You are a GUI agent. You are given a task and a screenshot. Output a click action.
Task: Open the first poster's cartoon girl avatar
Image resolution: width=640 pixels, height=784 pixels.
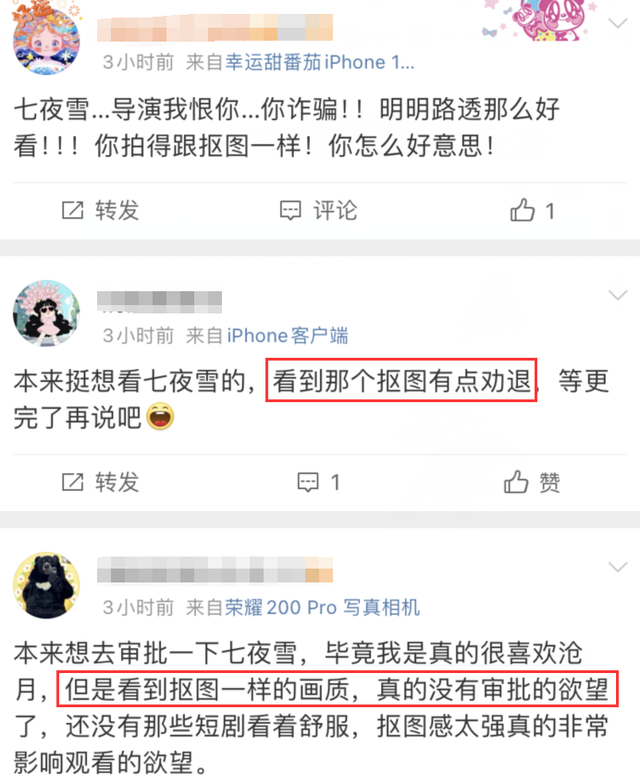pyautogui.click(x=46, y=38)
